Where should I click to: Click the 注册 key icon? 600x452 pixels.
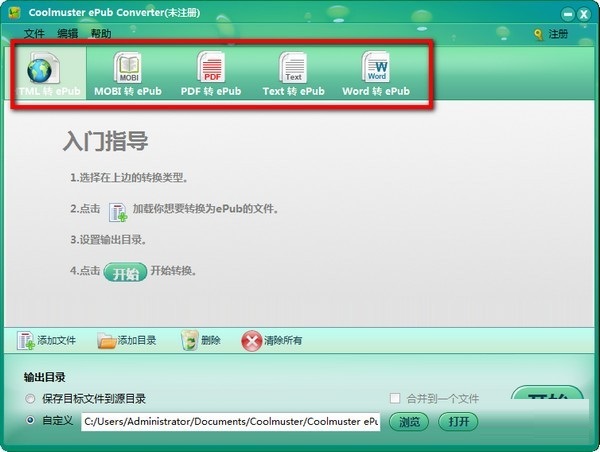pyautogui.click(x=538, y=34)
